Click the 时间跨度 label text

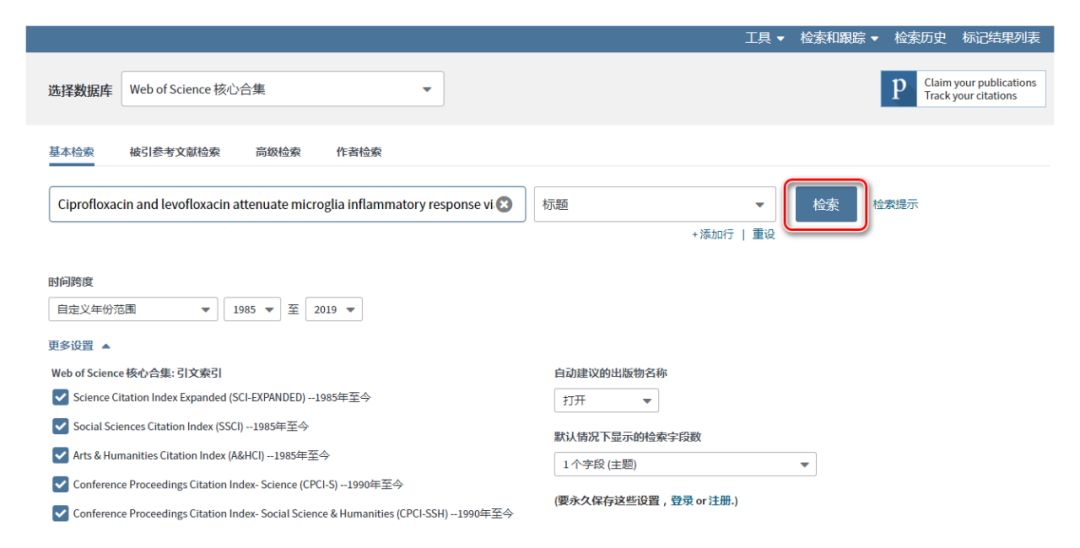coord(71,282)
